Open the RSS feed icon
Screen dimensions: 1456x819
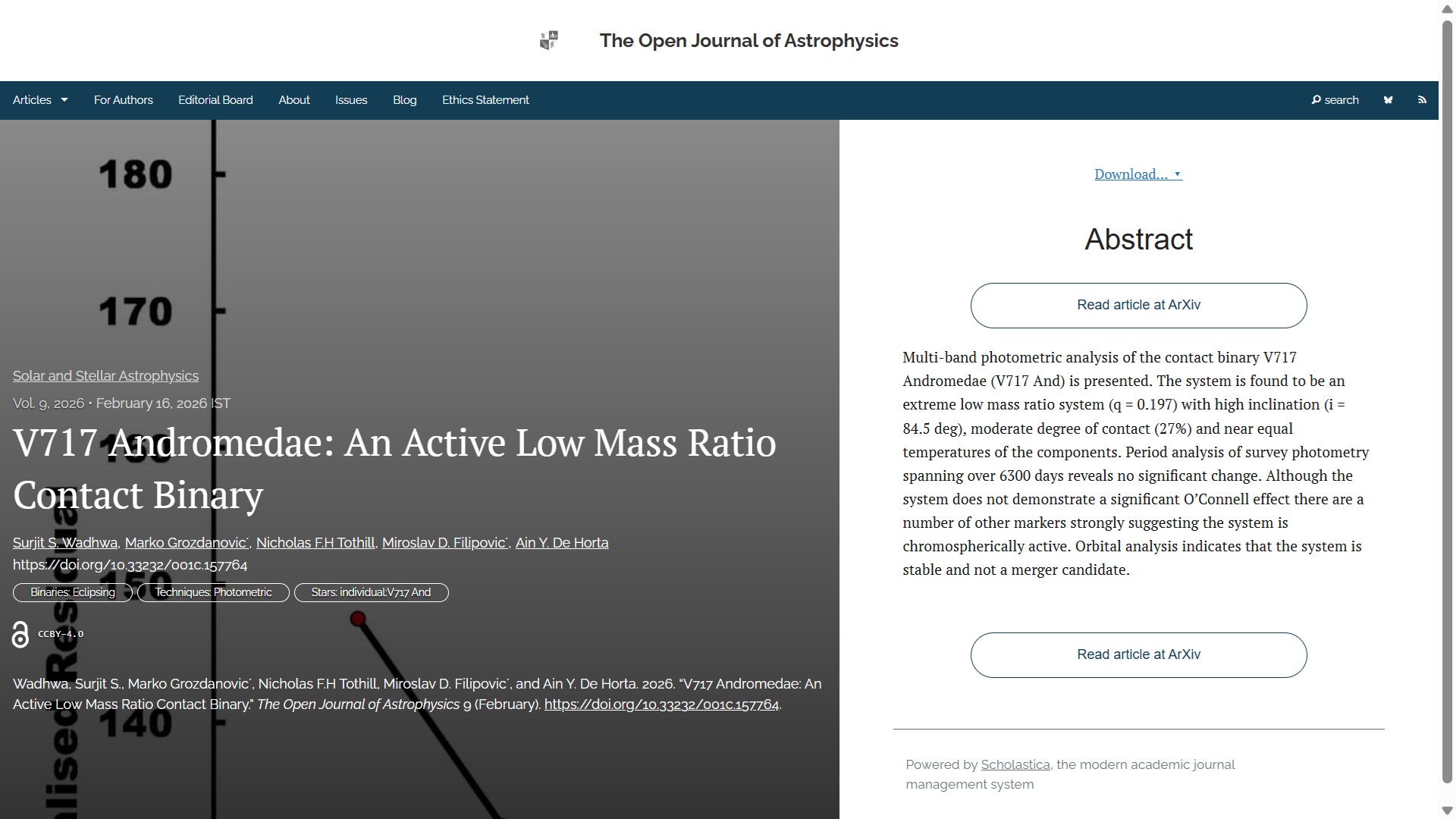(x=1422, y=100)
